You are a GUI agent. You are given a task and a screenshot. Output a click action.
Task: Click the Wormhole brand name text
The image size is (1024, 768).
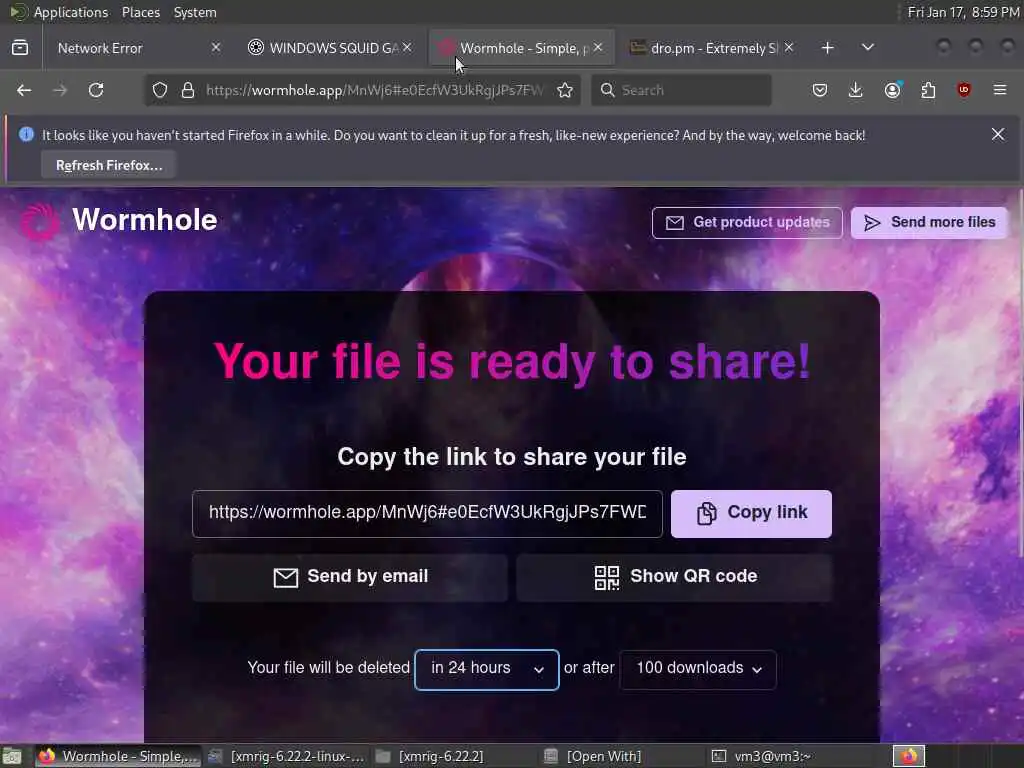click(144, 219)
